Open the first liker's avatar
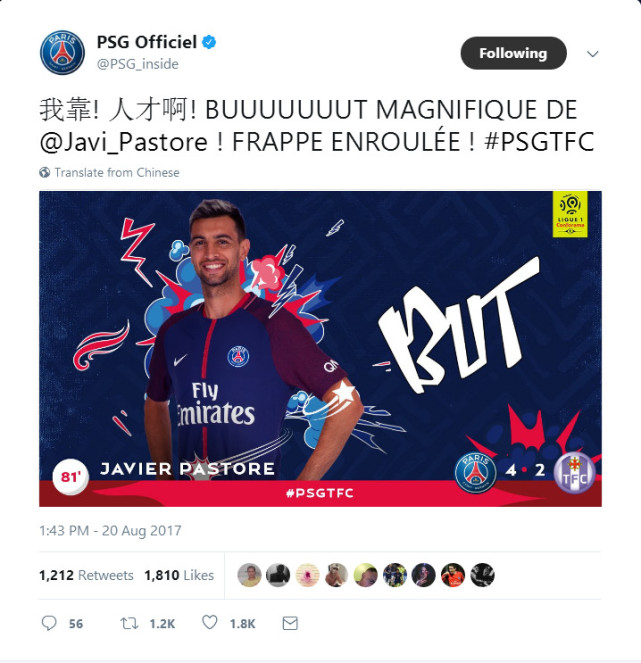This screenshot has width=641, height=663. 249,575
